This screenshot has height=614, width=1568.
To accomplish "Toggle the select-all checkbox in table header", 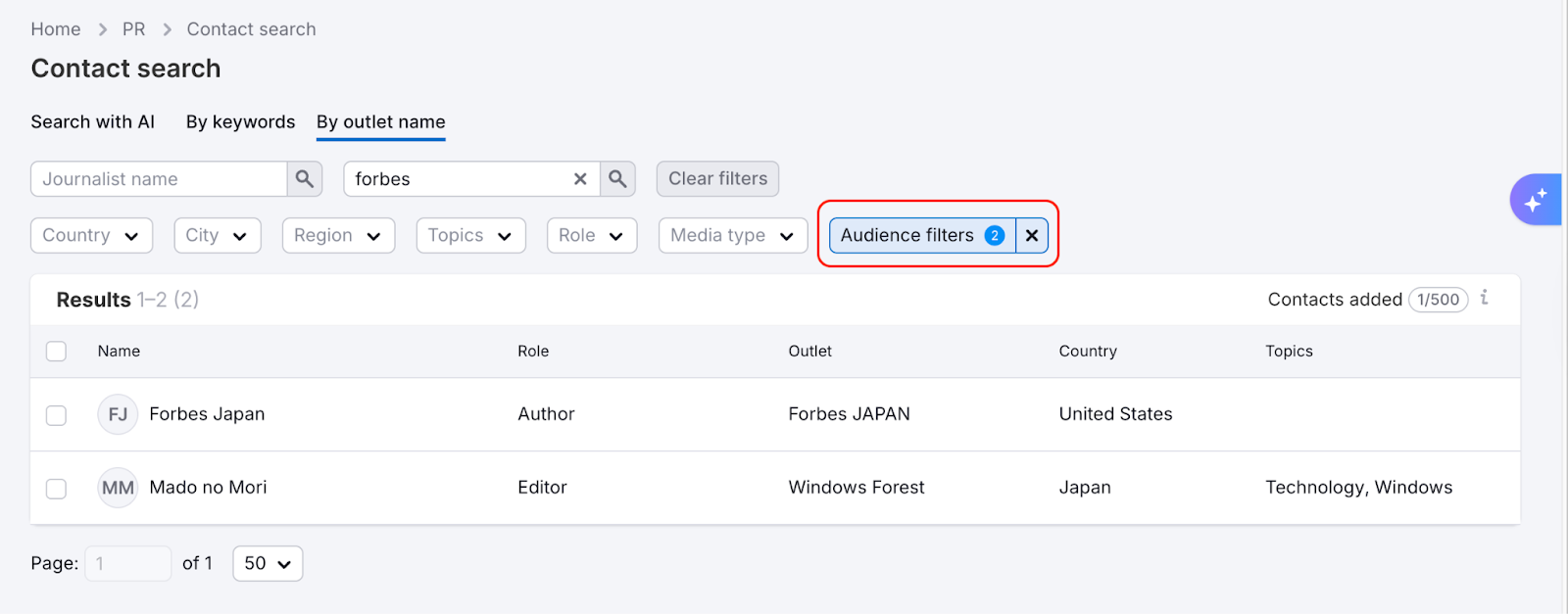I will coord(57,351).
